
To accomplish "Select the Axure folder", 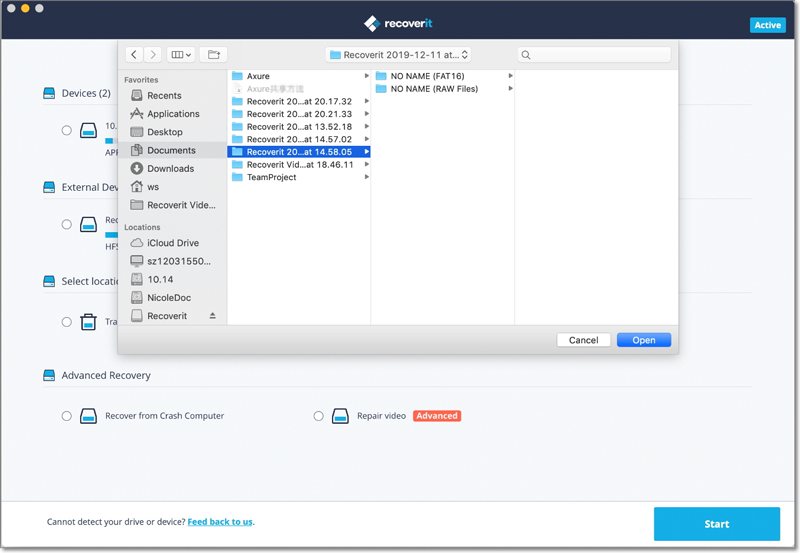I will click(x=258, y=76).
